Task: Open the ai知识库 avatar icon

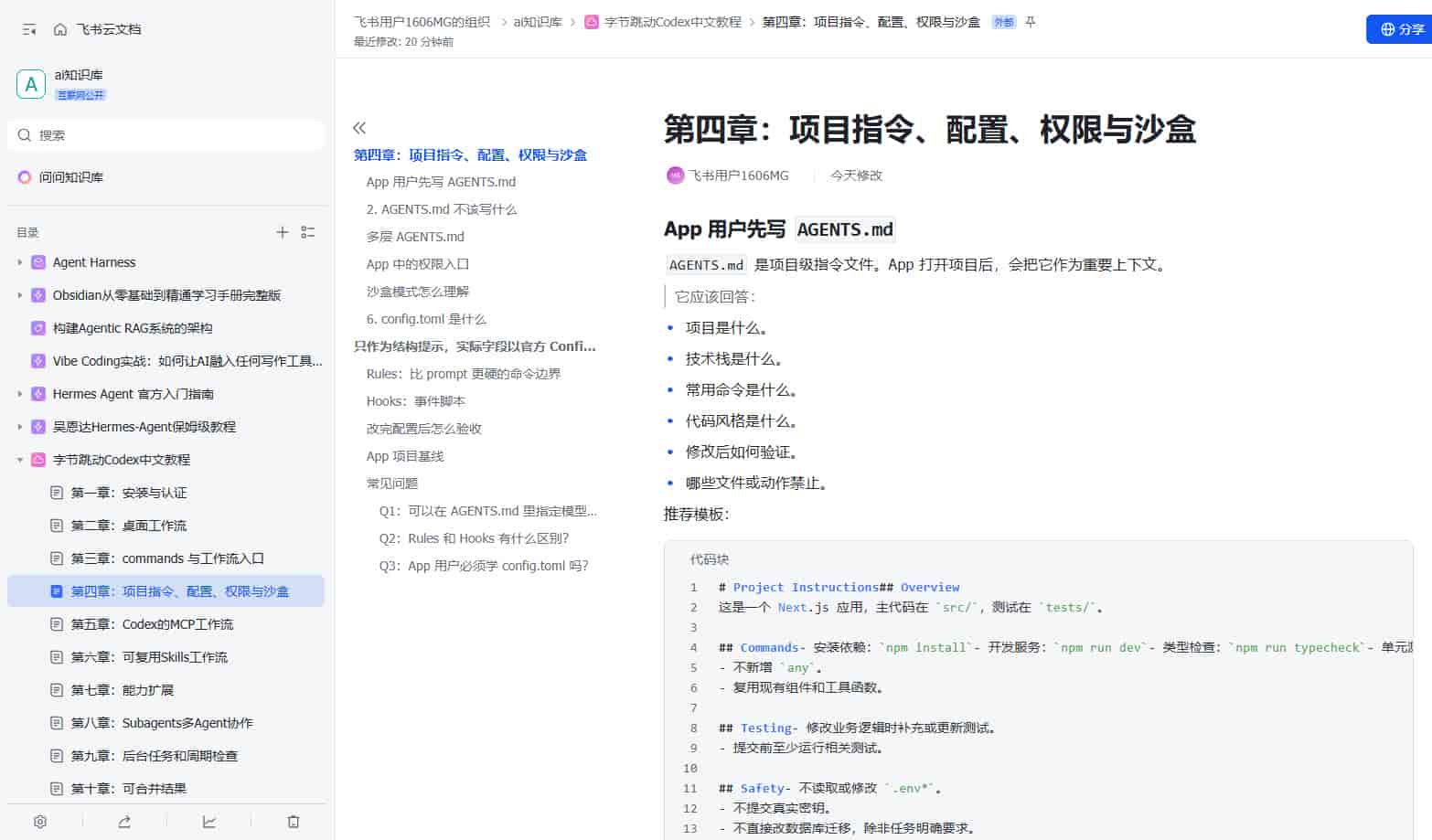Action: (31, 84)
